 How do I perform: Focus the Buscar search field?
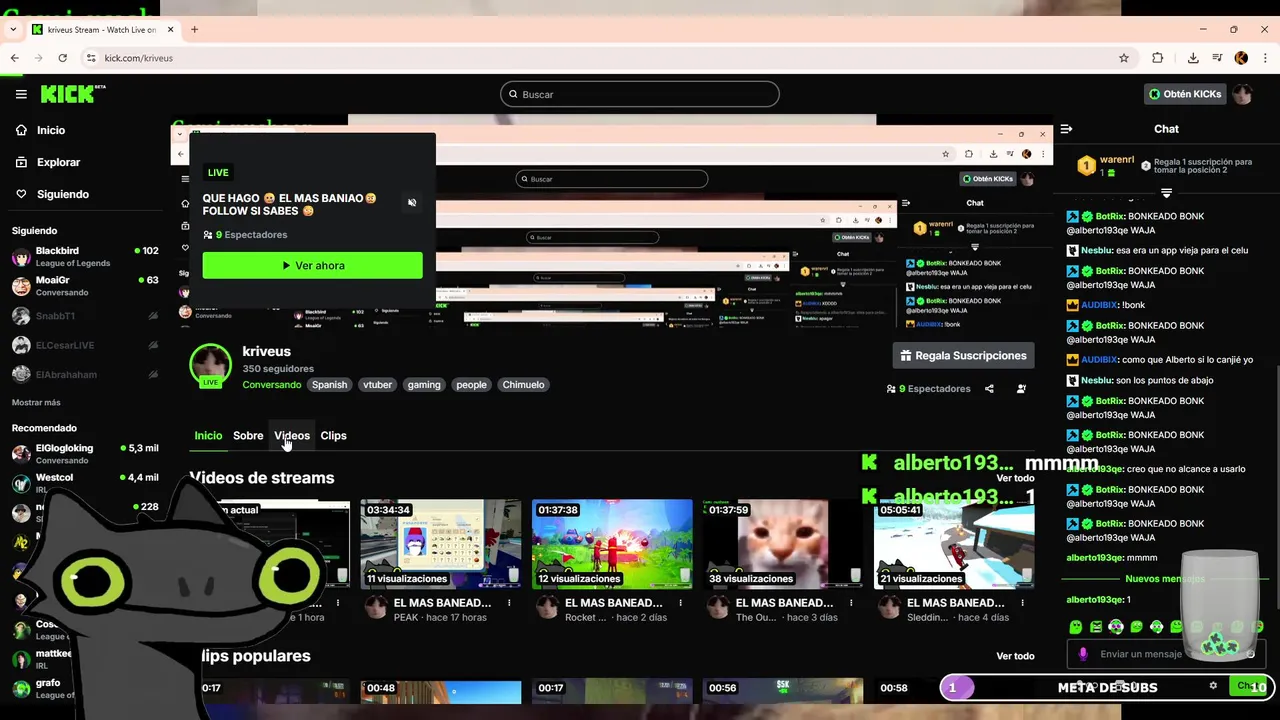[640, 94]
